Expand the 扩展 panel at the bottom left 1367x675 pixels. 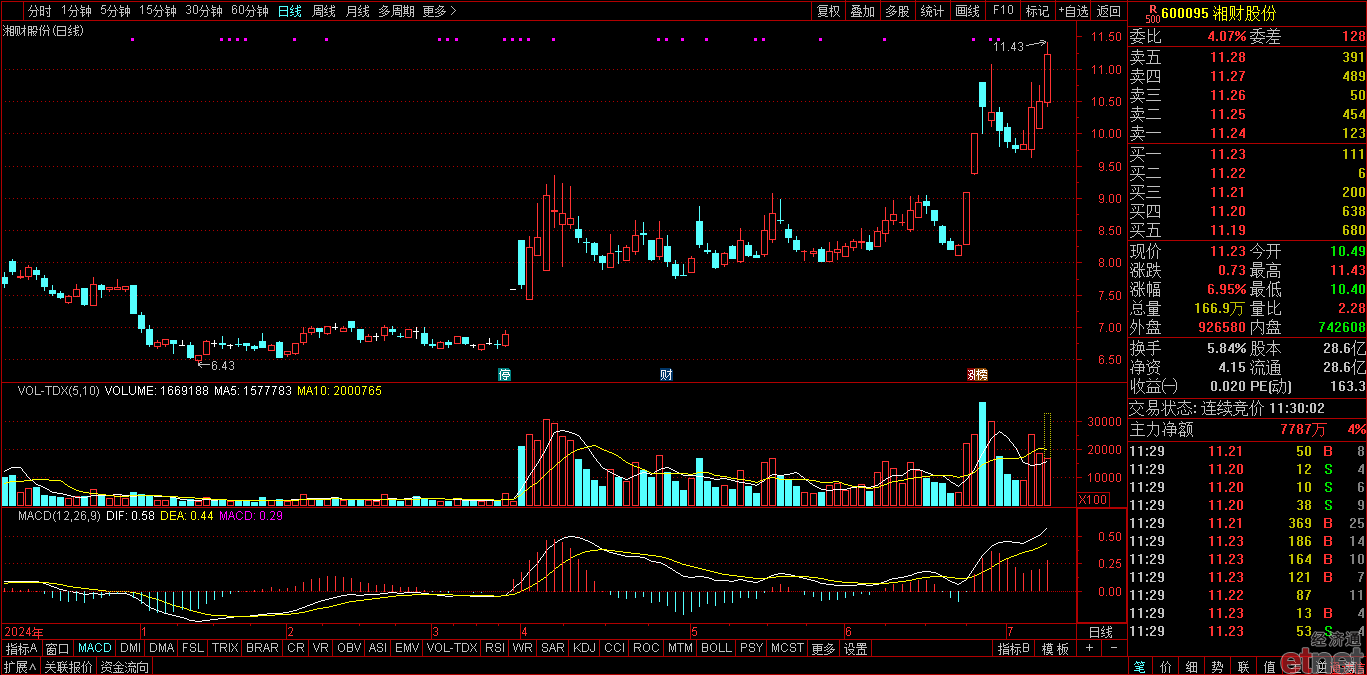[19, 667]
